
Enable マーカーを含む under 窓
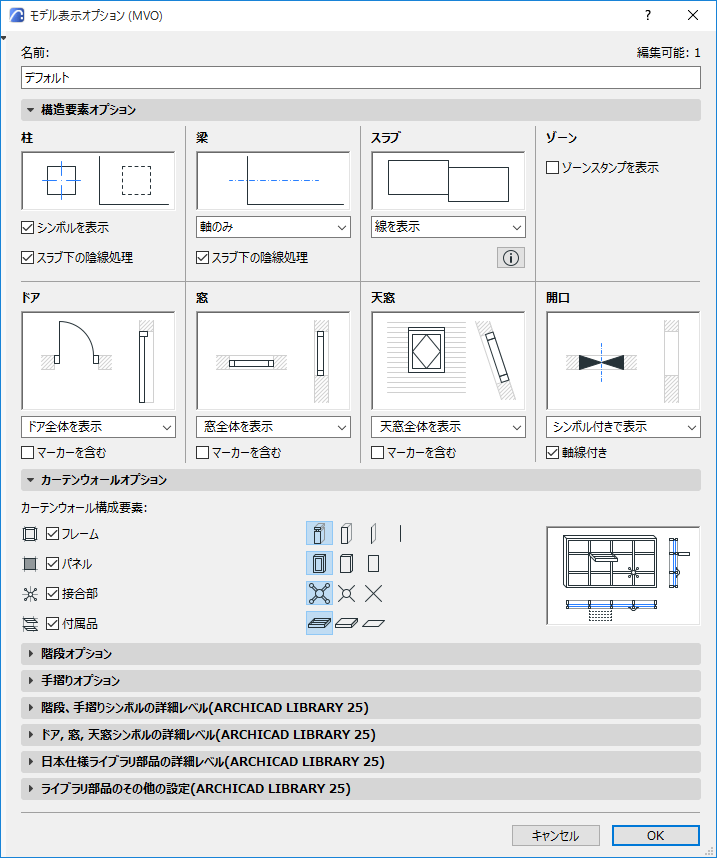[x=202, y=453]
